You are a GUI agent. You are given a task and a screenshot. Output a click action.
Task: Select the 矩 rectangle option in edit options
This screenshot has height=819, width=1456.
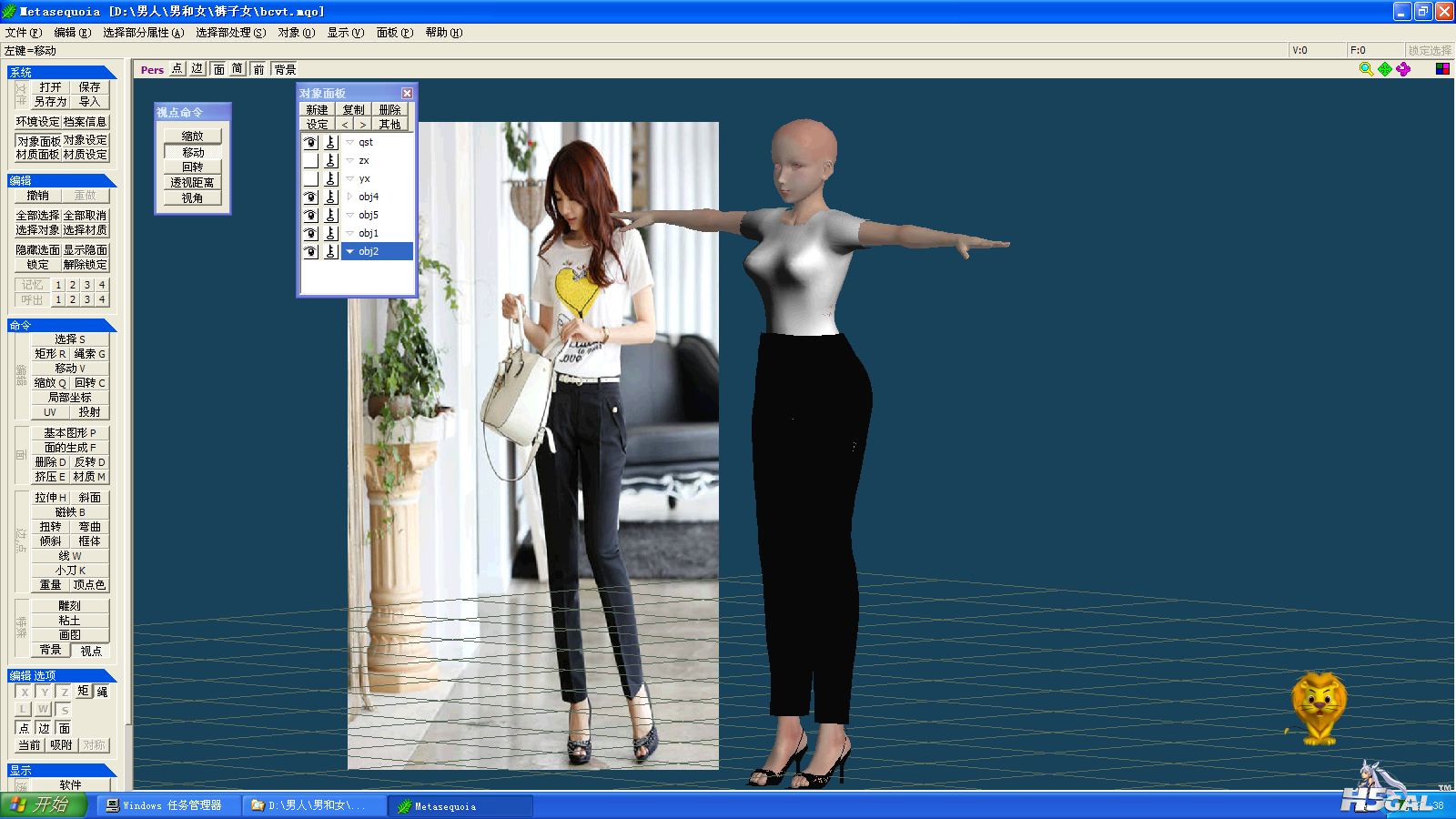[83, 692]
